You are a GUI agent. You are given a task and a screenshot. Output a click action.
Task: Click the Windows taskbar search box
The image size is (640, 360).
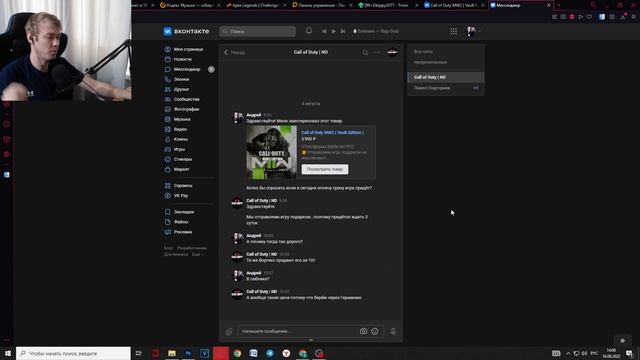click(x=73, y=353)
